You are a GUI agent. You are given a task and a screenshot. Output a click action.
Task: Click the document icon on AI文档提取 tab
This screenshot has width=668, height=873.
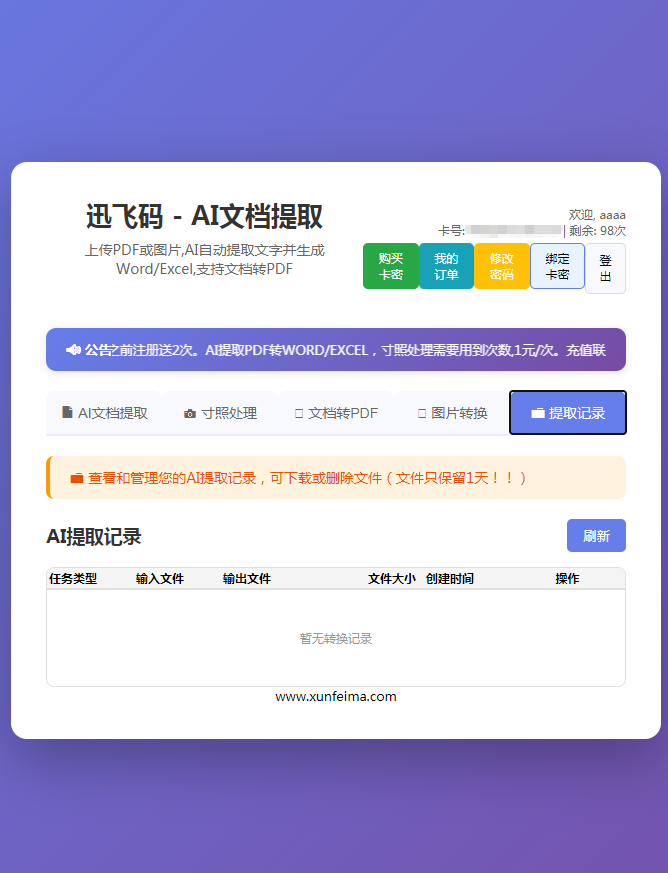coord(67,413)
